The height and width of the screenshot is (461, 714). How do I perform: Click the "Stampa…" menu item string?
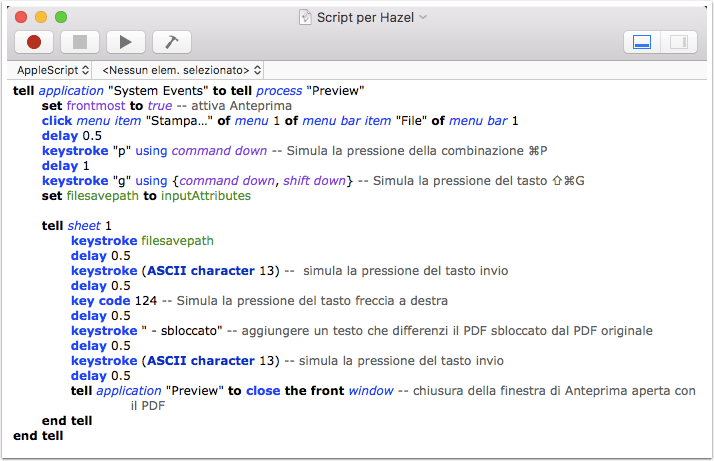click(179, 121)
